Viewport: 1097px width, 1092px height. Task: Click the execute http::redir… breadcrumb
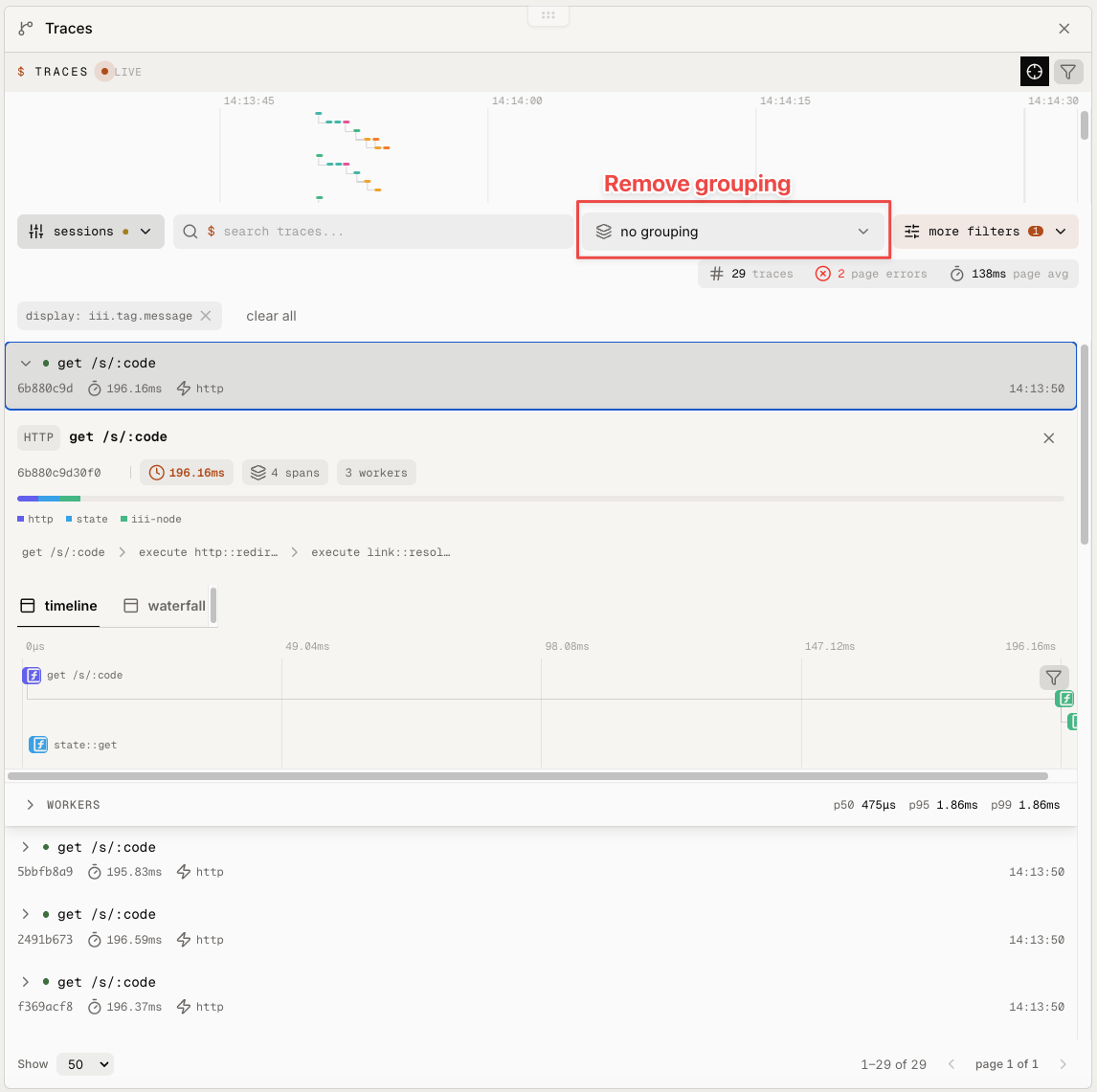coord(208,552)
